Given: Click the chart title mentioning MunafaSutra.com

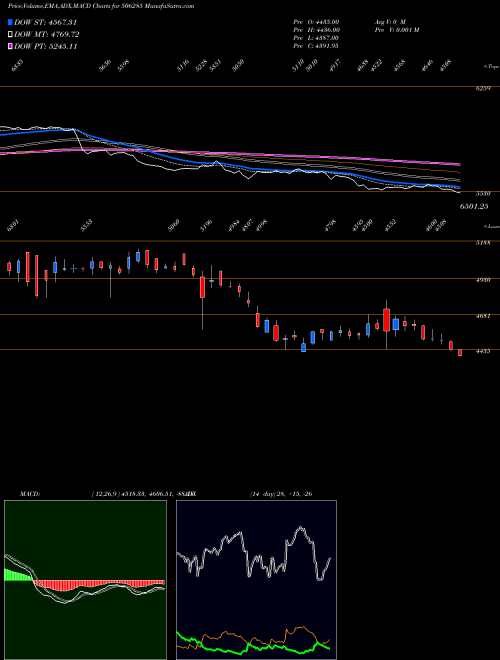Looking at the screenshot, I should point(101,7).
